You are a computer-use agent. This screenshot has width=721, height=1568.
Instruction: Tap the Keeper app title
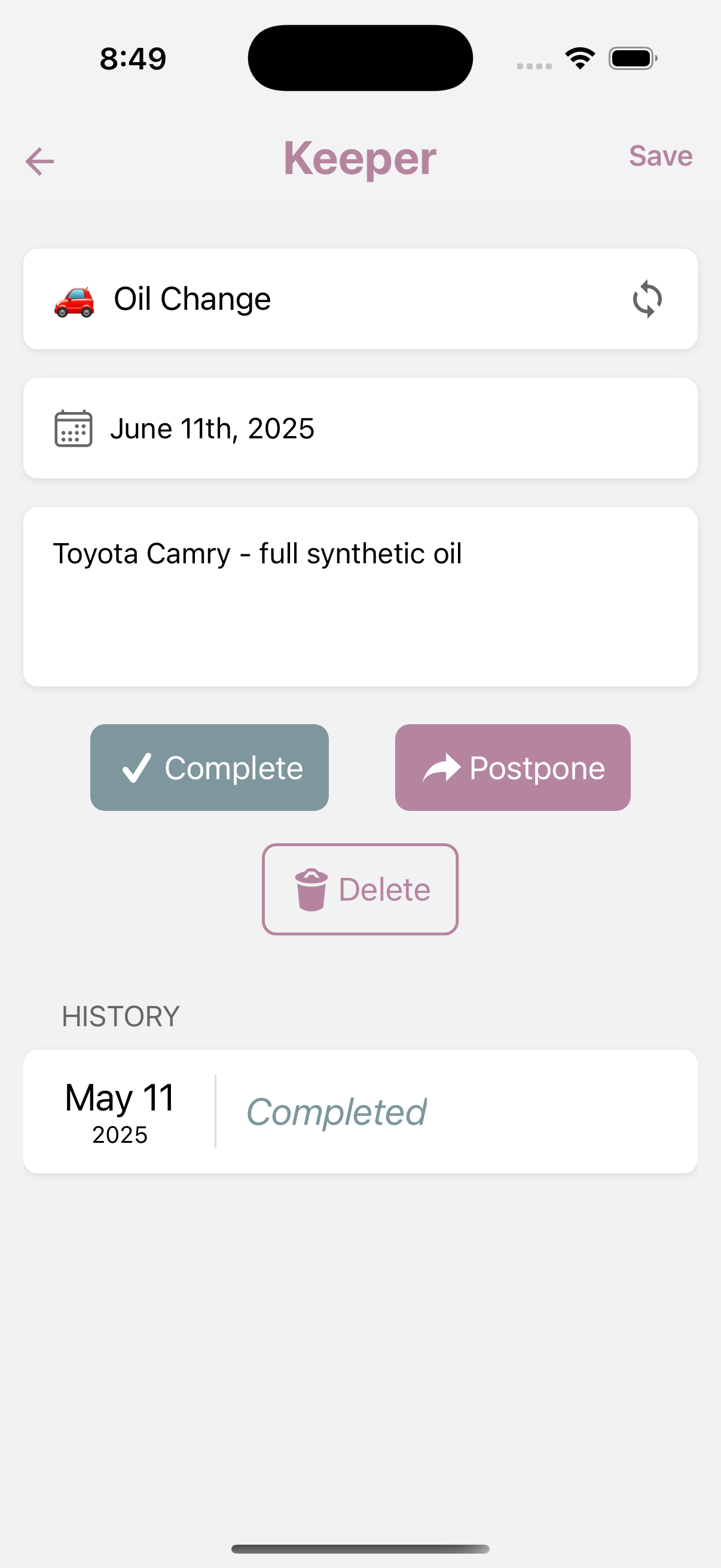(x=359, y=158)
